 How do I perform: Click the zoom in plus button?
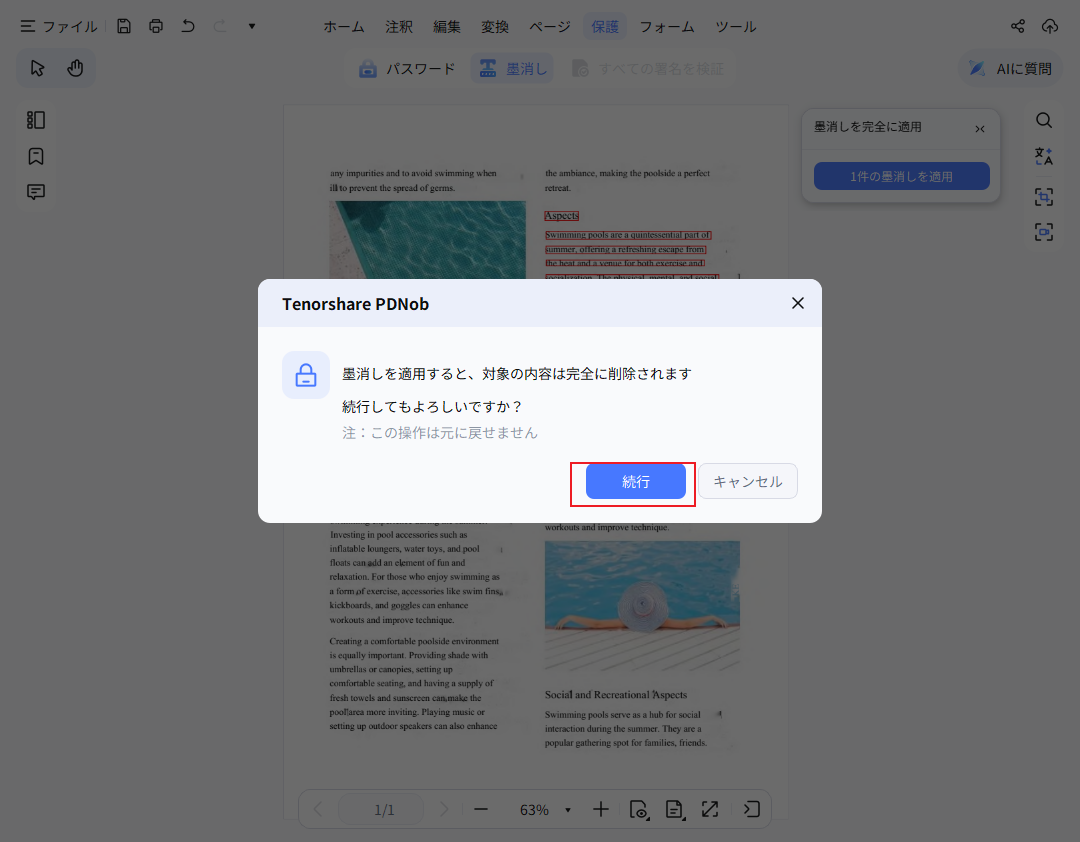(x=600, y=809)
